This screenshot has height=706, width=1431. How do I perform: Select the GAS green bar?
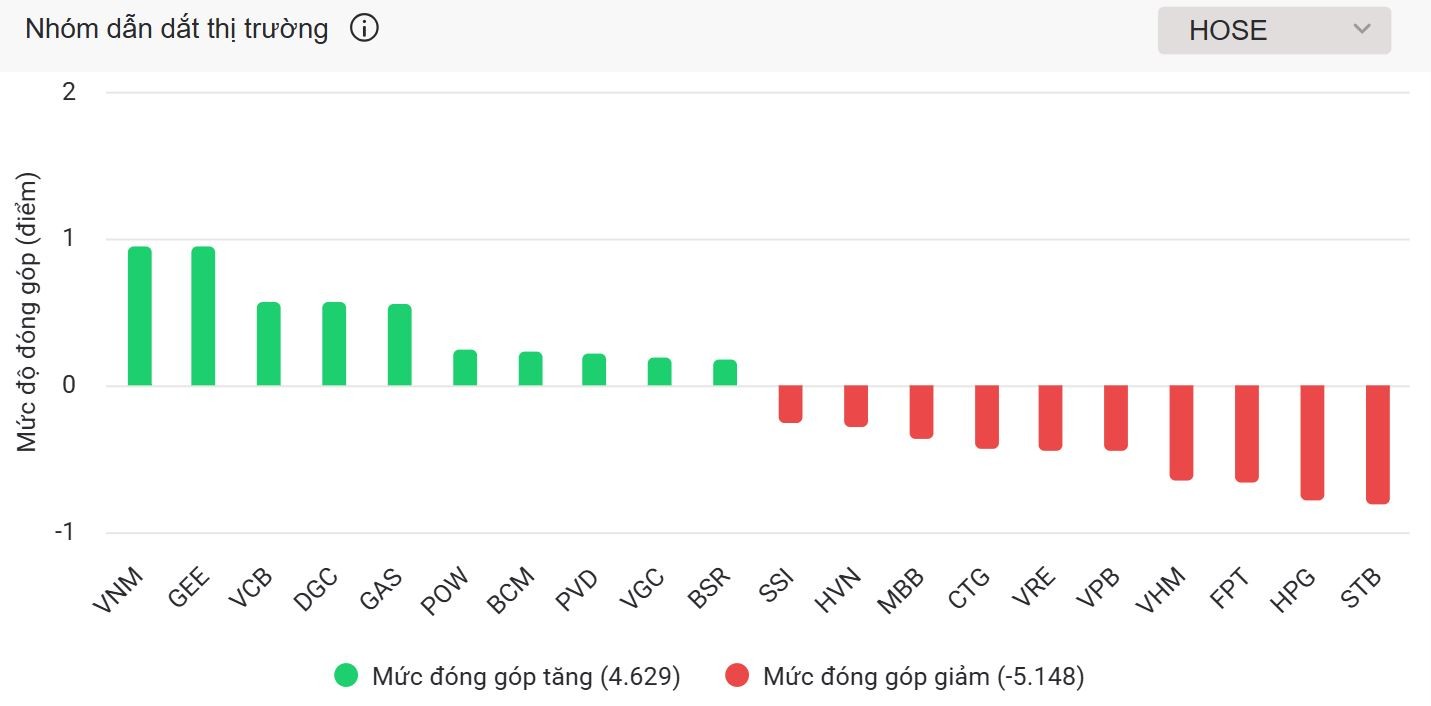coord(400,345)
